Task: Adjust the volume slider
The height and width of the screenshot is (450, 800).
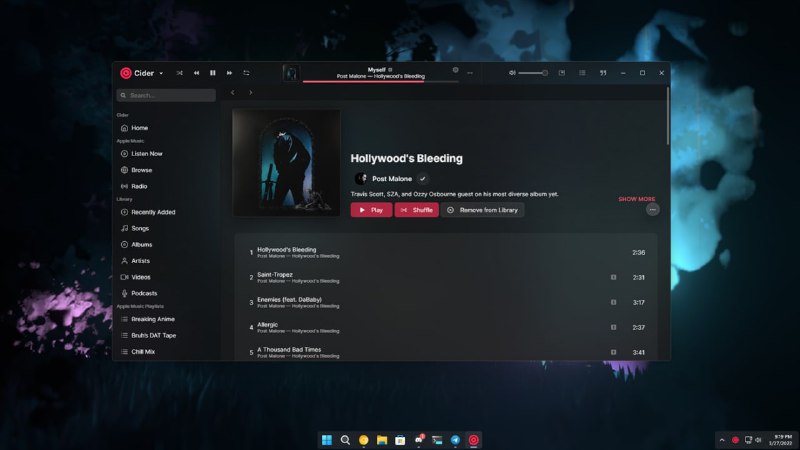Action: click(x=533, y=73)
